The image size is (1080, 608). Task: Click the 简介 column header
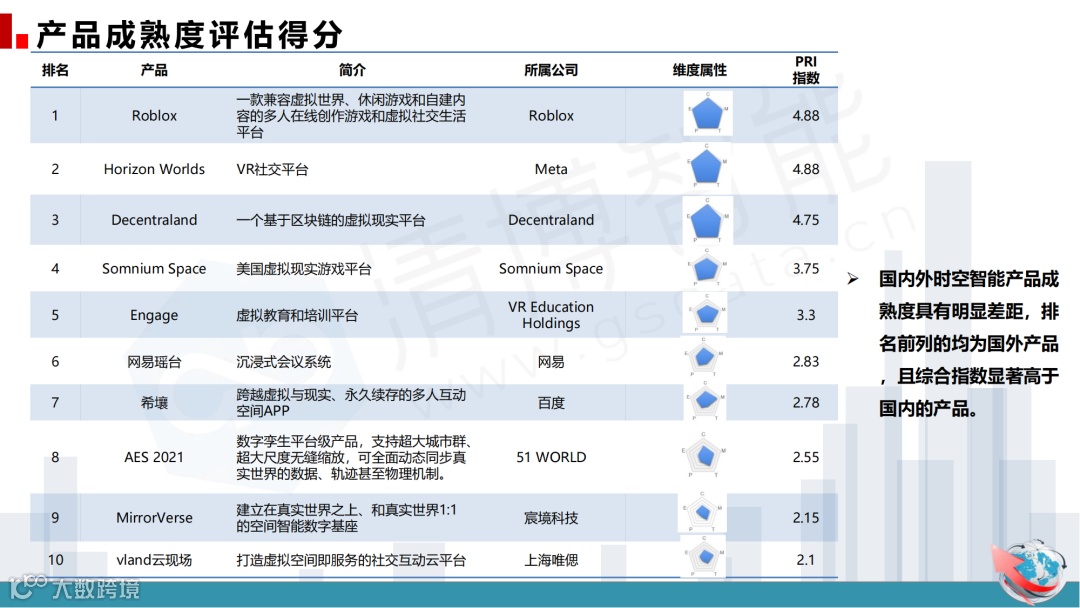[352, 70]
